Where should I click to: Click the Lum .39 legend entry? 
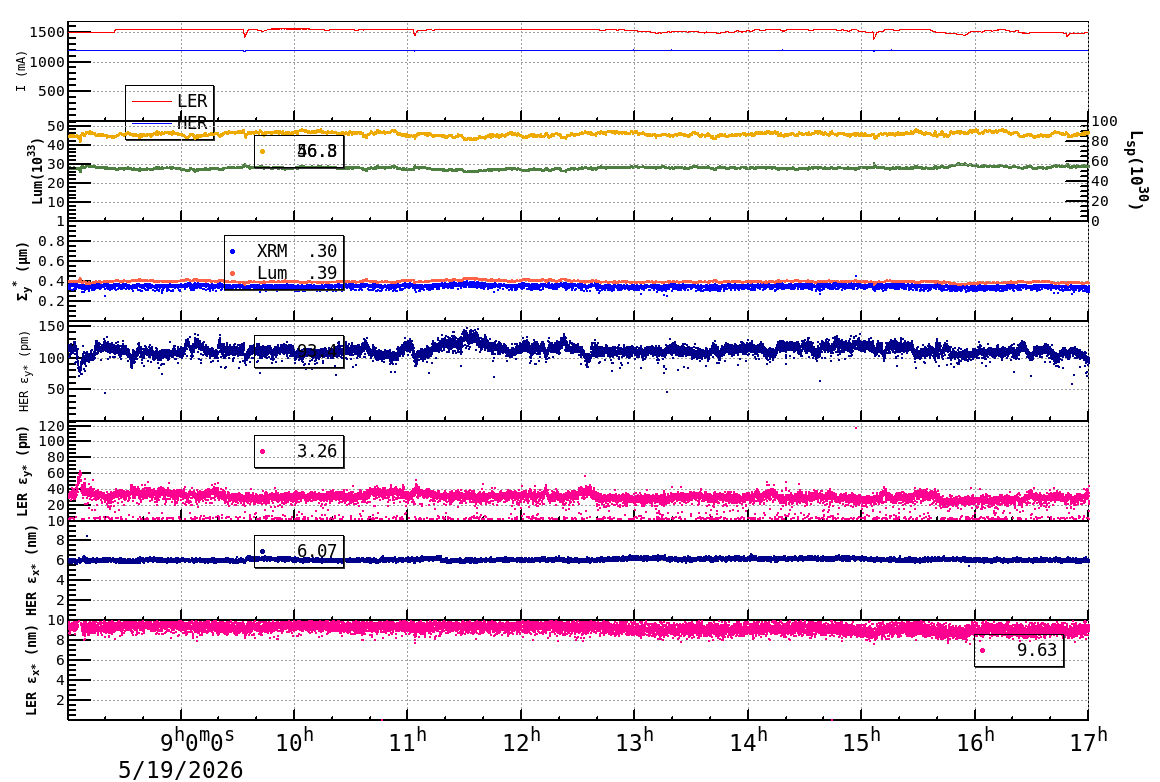(x=284, y=273)
